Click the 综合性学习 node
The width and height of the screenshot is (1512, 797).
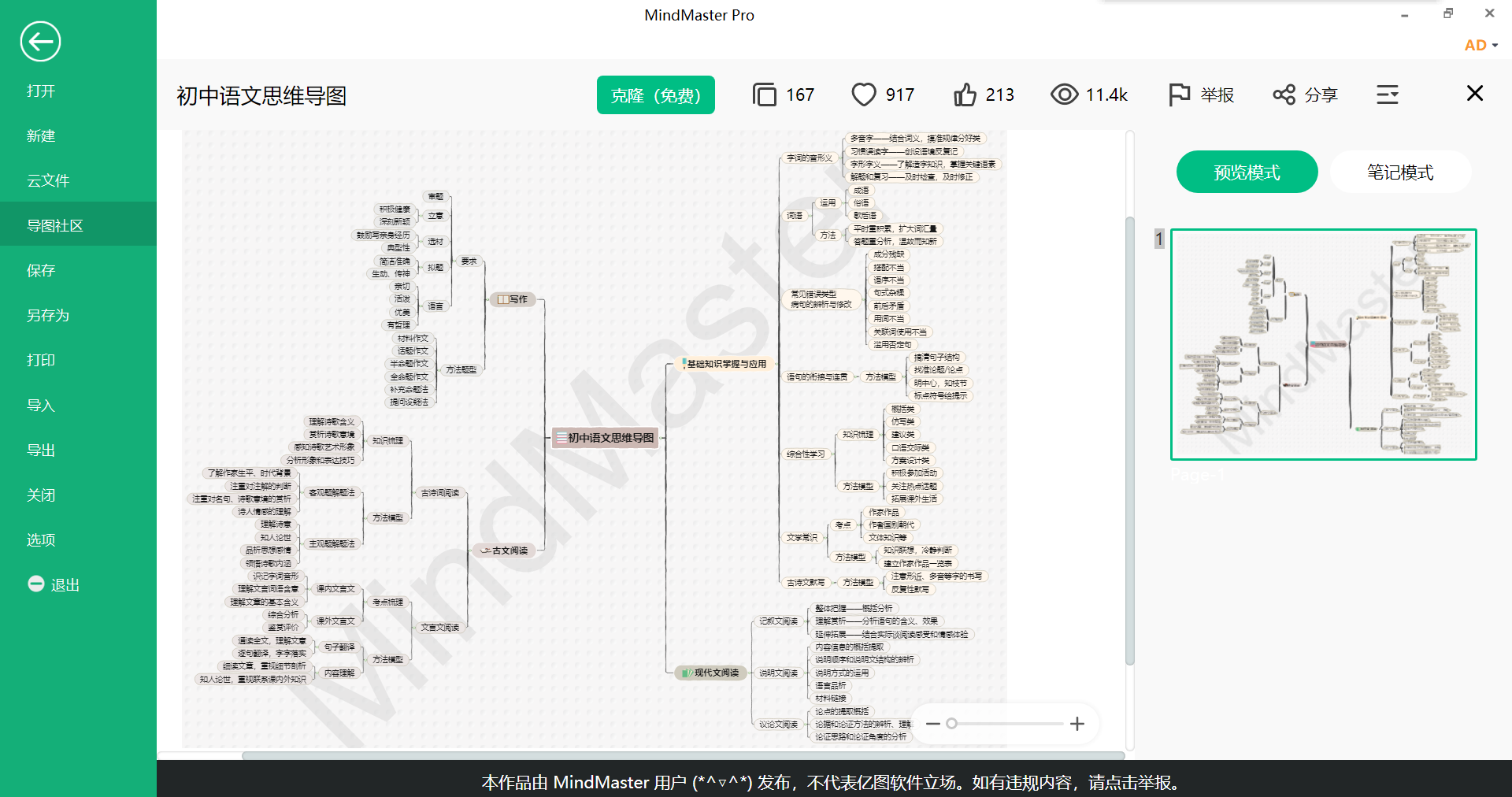pos(806,454)
